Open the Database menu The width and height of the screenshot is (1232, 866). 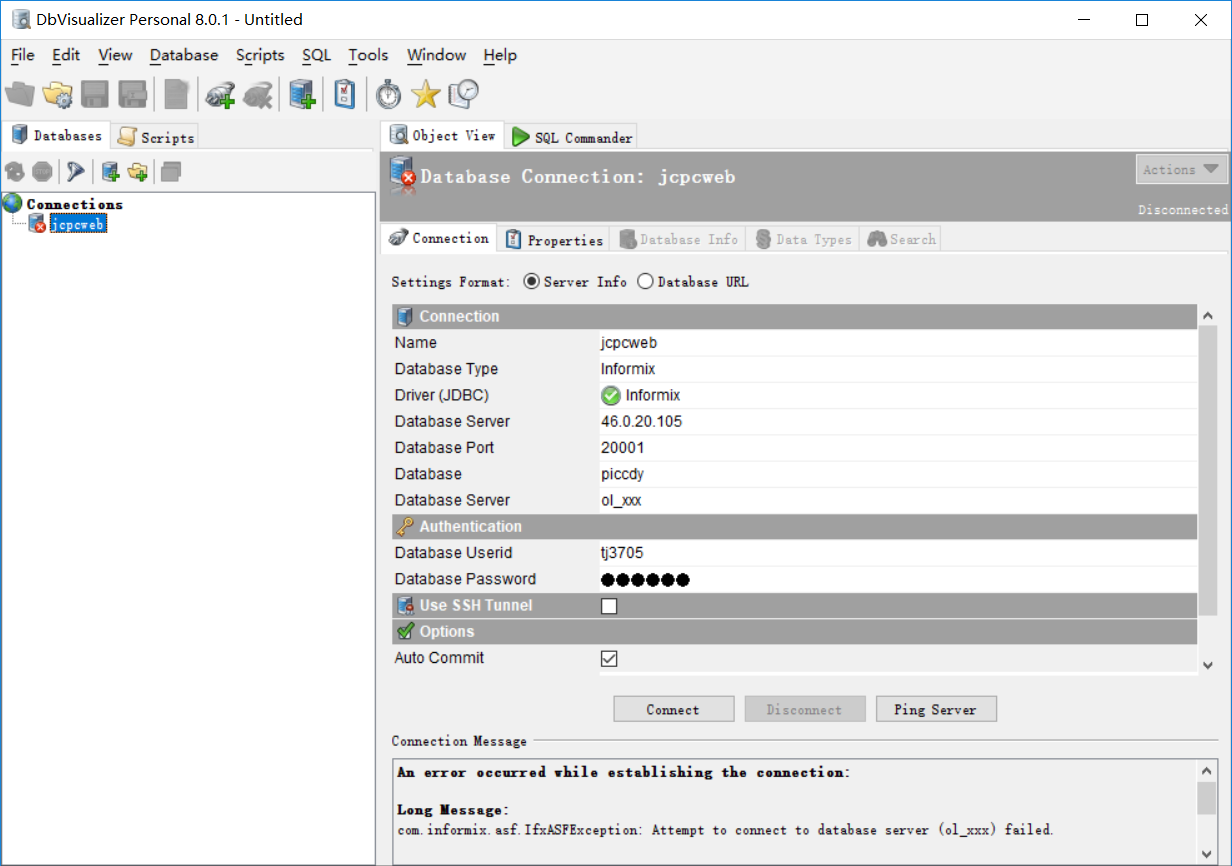click(183, 55)
